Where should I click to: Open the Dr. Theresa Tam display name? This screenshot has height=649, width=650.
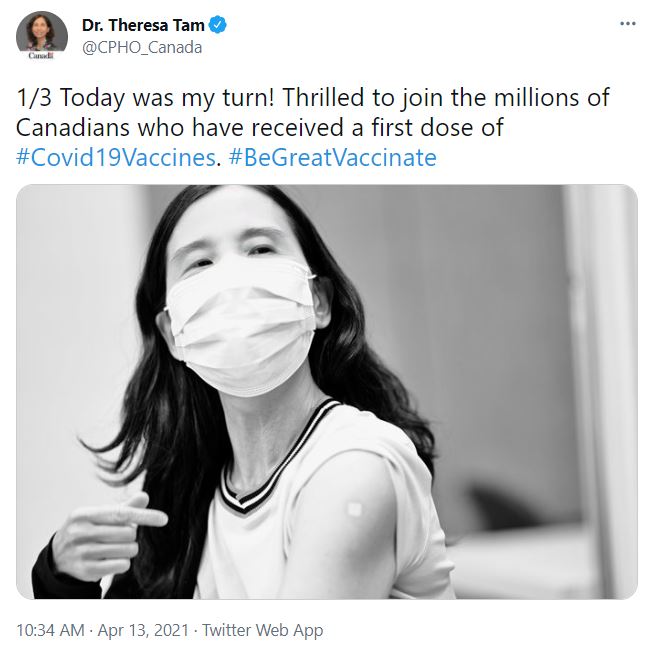click(143, 25)
